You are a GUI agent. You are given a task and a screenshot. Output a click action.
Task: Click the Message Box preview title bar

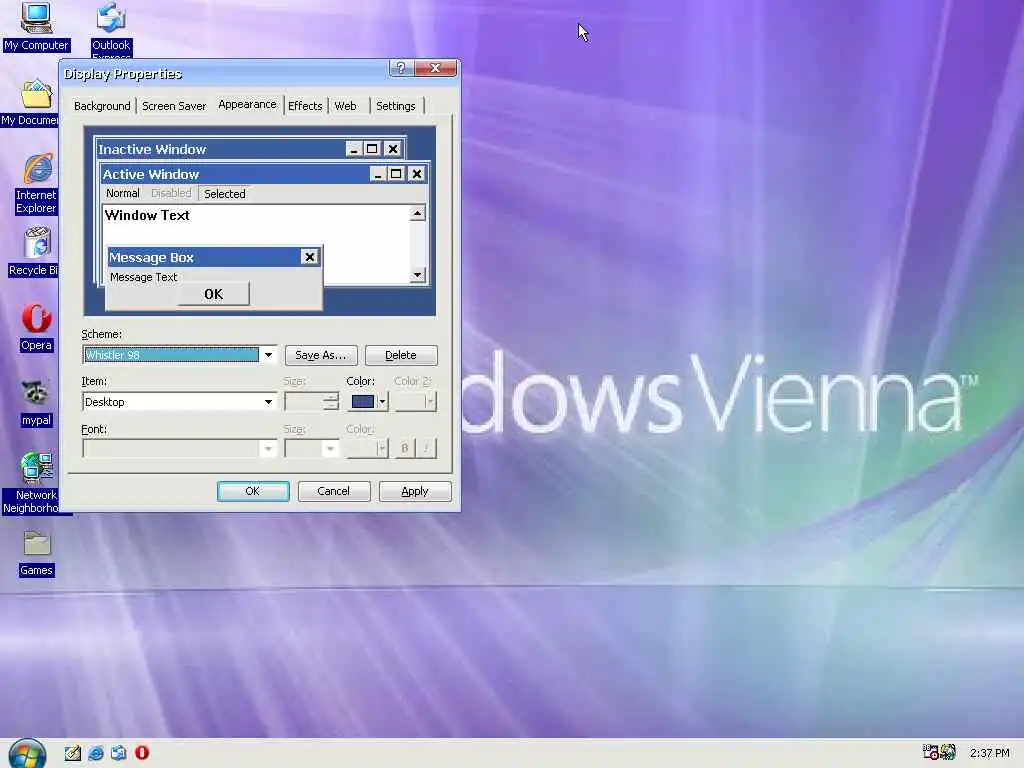204,257
